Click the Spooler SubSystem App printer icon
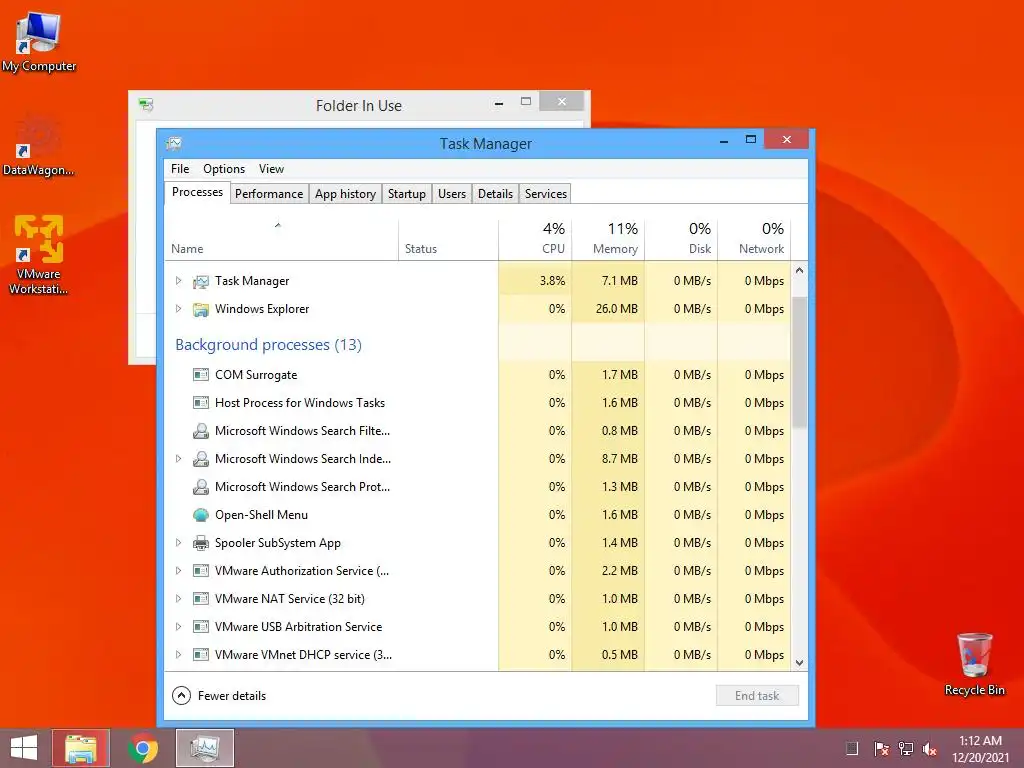Screen dimensions: 1024x768 coord(200,543)
